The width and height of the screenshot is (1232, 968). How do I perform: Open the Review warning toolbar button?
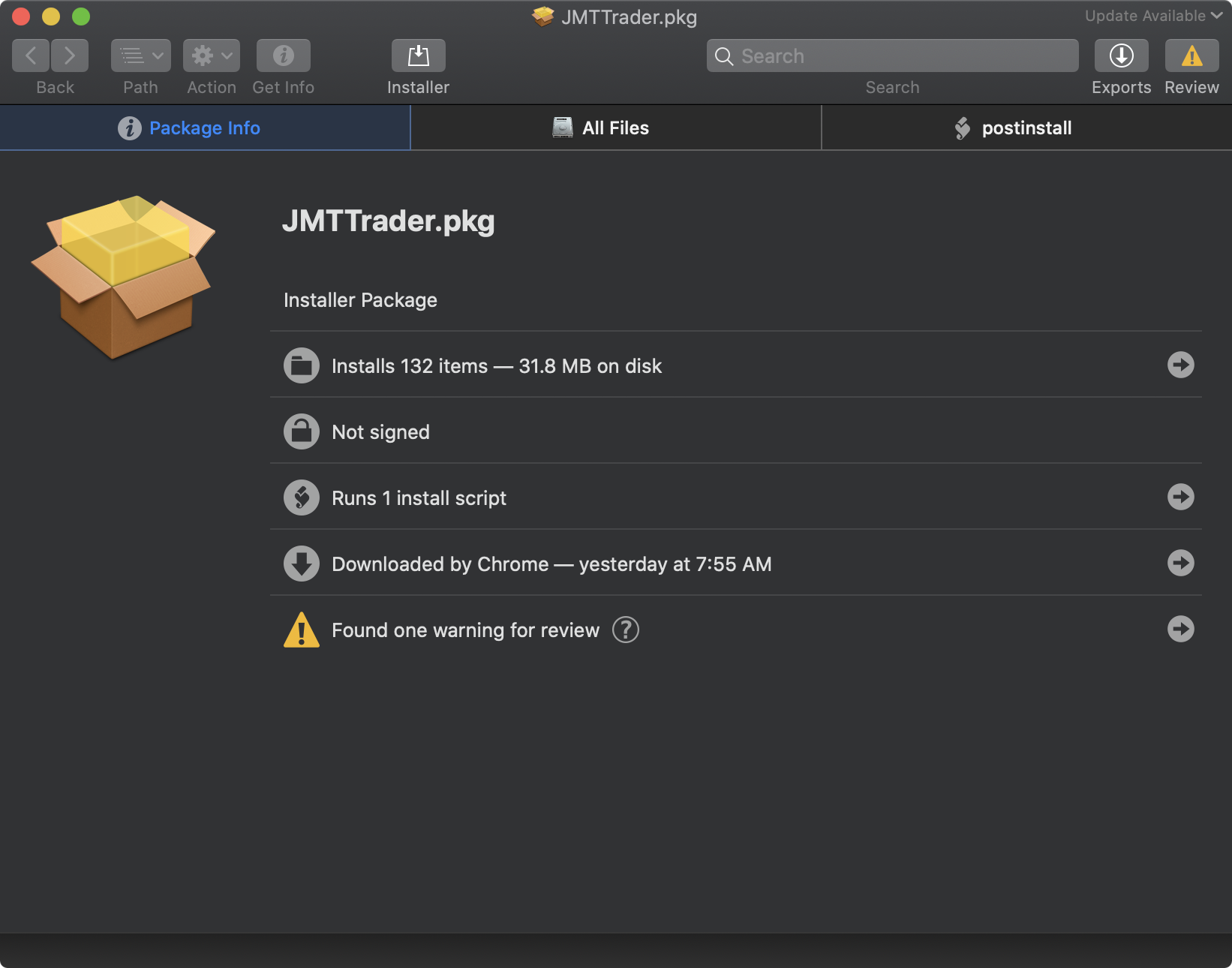tap(1192, 56)
